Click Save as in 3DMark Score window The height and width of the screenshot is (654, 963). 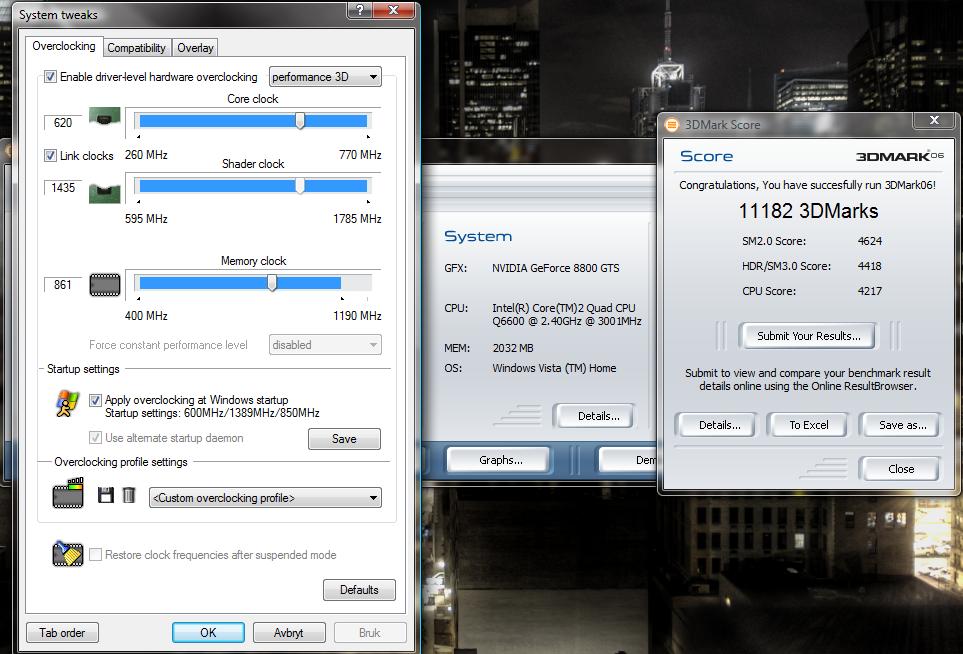coord(902,425)
